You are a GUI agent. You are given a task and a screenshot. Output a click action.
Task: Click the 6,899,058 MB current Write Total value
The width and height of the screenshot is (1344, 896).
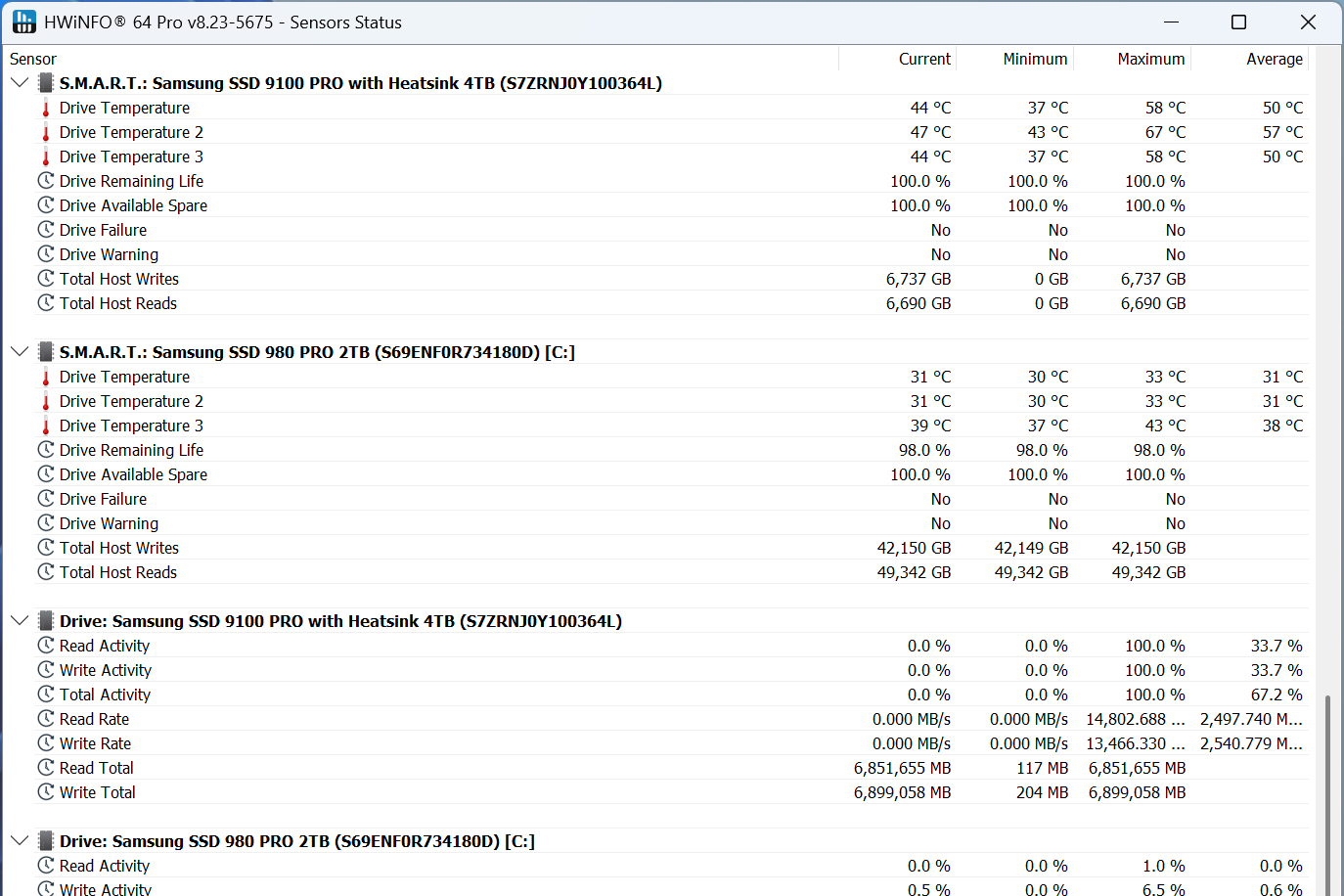(902, 792)
